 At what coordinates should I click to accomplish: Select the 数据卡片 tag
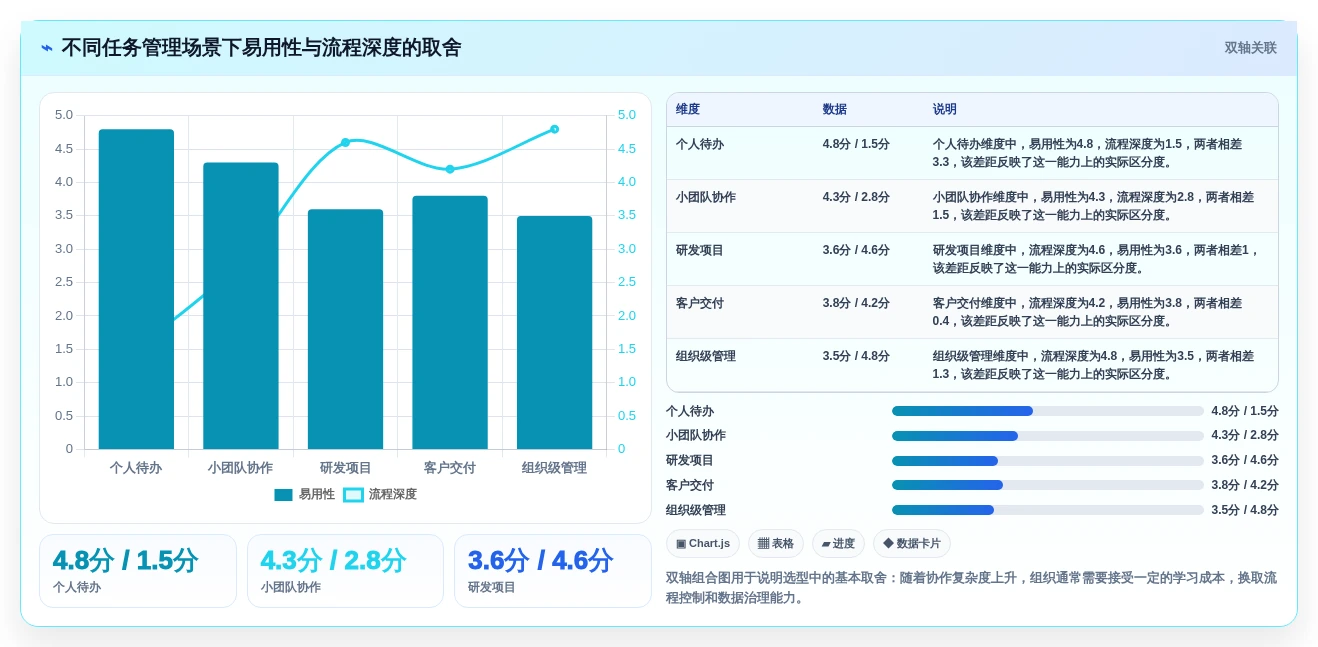point(912,544)
